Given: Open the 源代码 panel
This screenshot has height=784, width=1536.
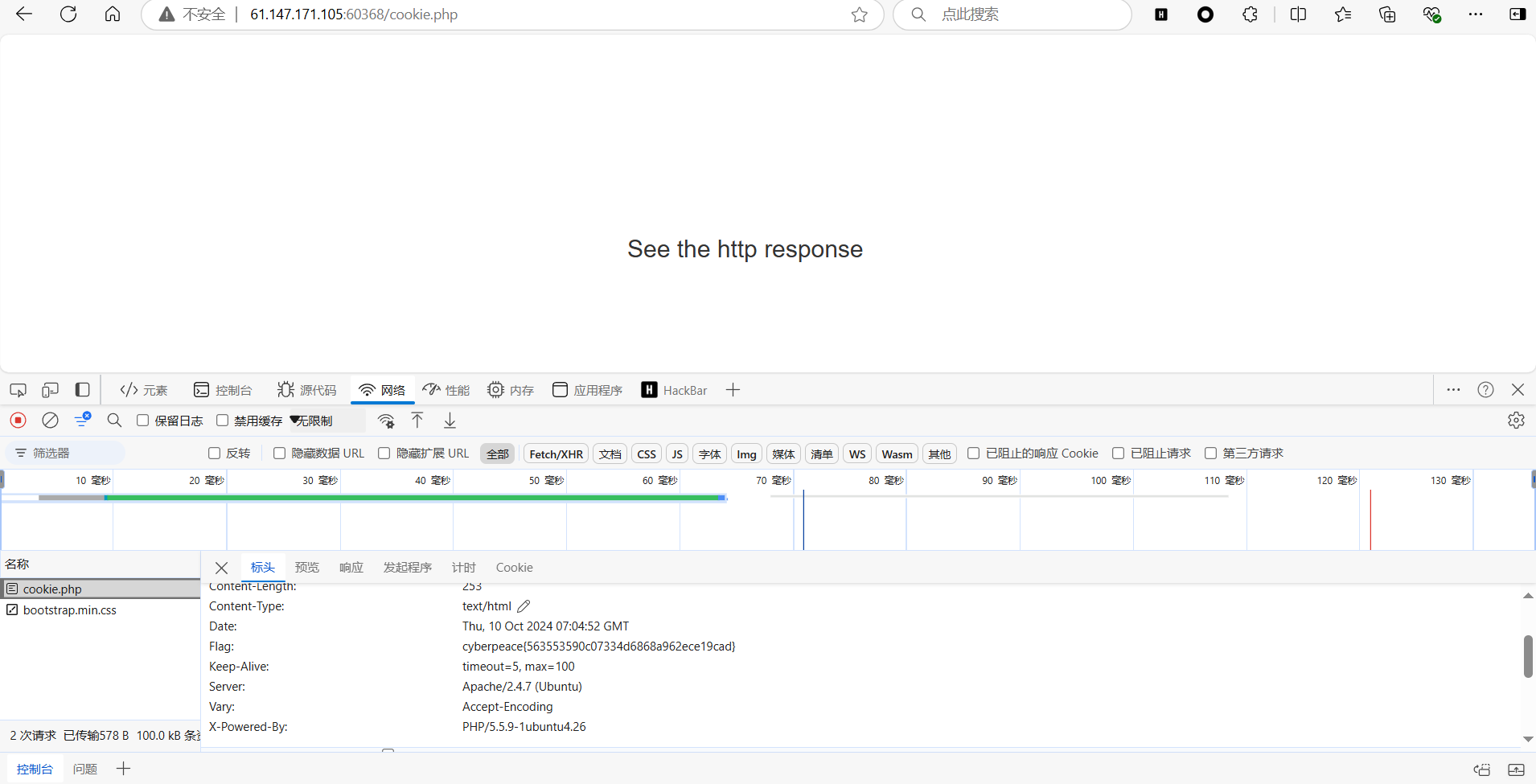Looking at the screenshot, I should [307, 390].
